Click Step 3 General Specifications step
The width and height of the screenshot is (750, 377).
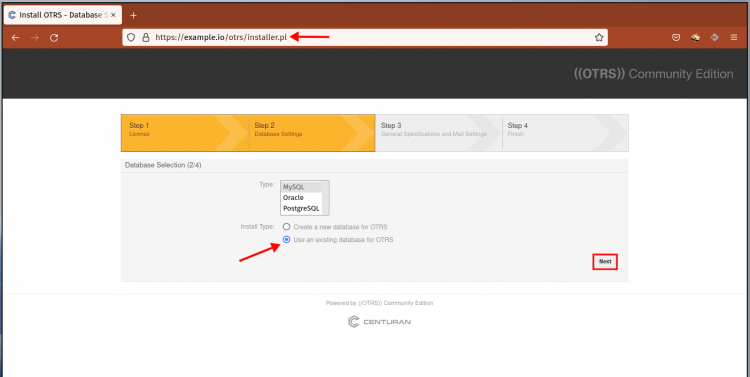438,133
